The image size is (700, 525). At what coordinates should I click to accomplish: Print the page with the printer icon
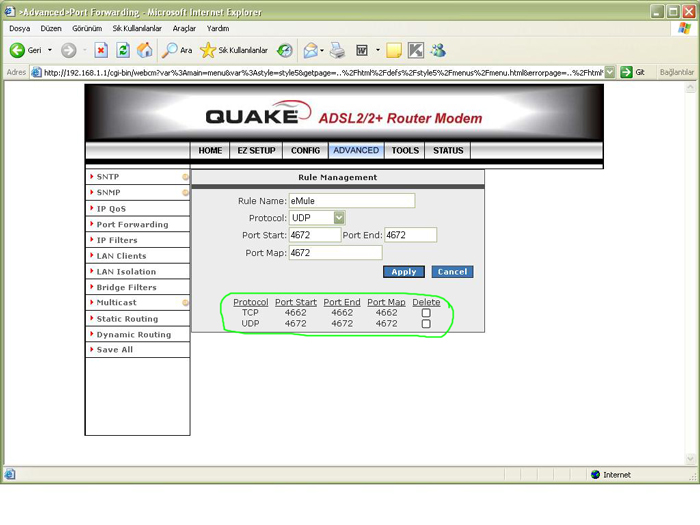338,50
